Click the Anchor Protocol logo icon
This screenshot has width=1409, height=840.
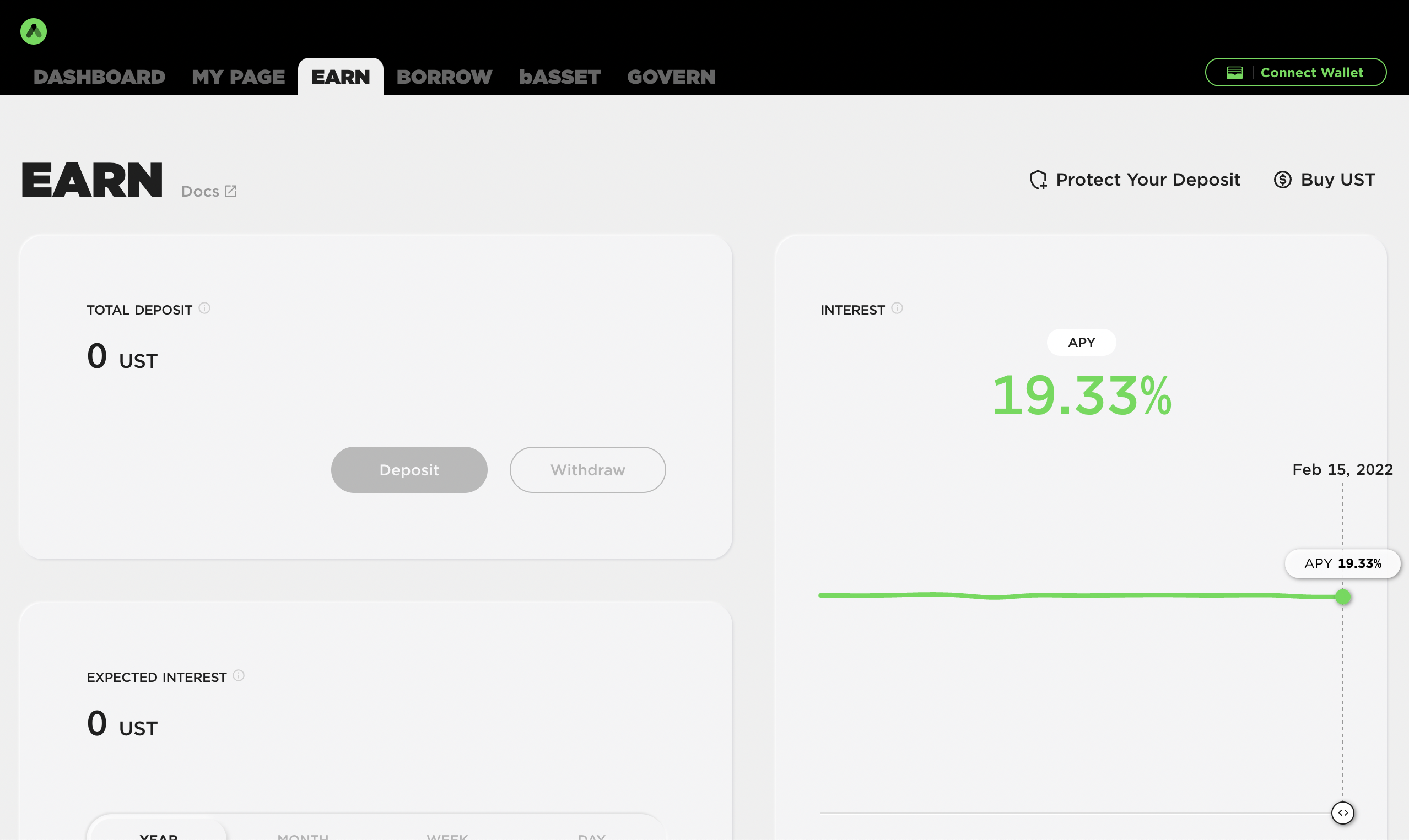pos(34,31)
